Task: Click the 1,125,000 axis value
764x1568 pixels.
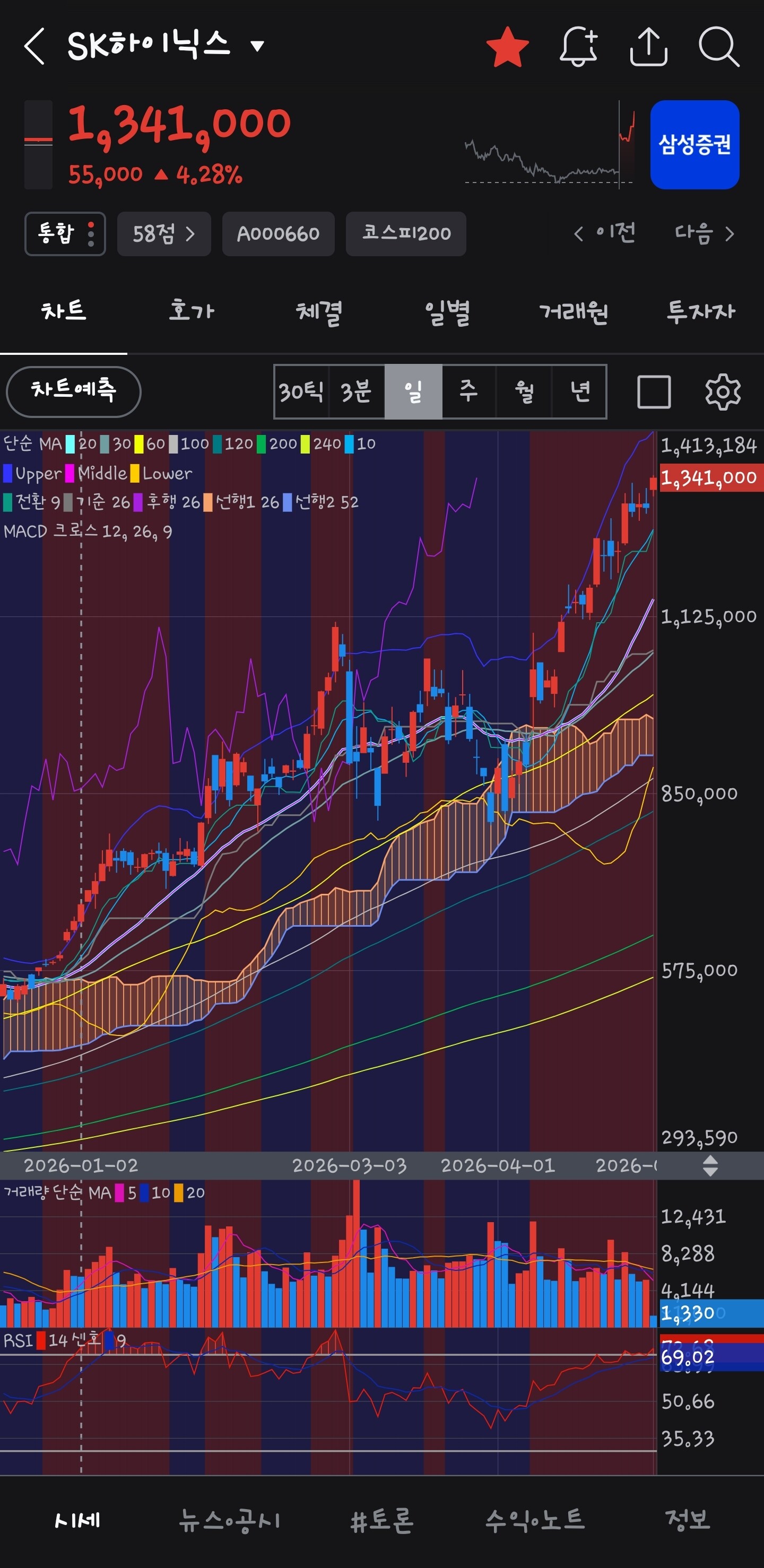Action: pos(709,616)
